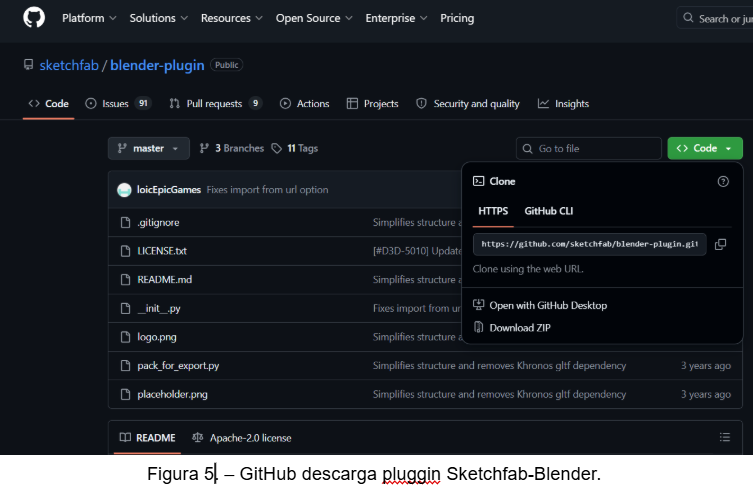Open the master branch selector dropdown
Viewport: 753px width, 487px height.
(148, 148)
